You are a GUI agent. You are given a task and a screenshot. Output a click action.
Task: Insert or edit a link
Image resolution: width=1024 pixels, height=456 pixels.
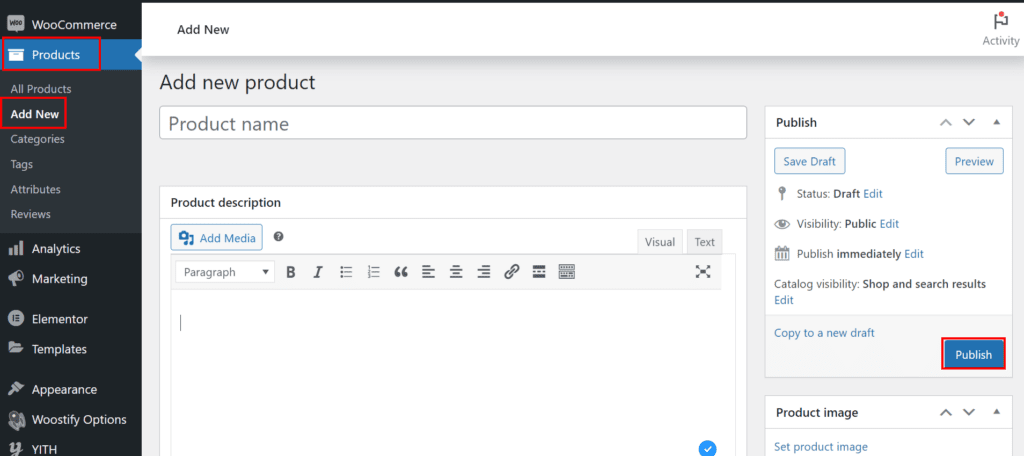pos(511,272)
